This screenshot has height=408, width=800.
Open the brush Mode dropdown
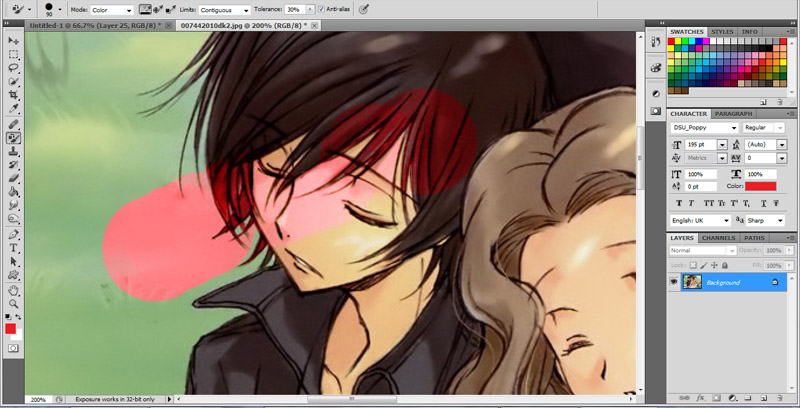(x=112, y=10)
